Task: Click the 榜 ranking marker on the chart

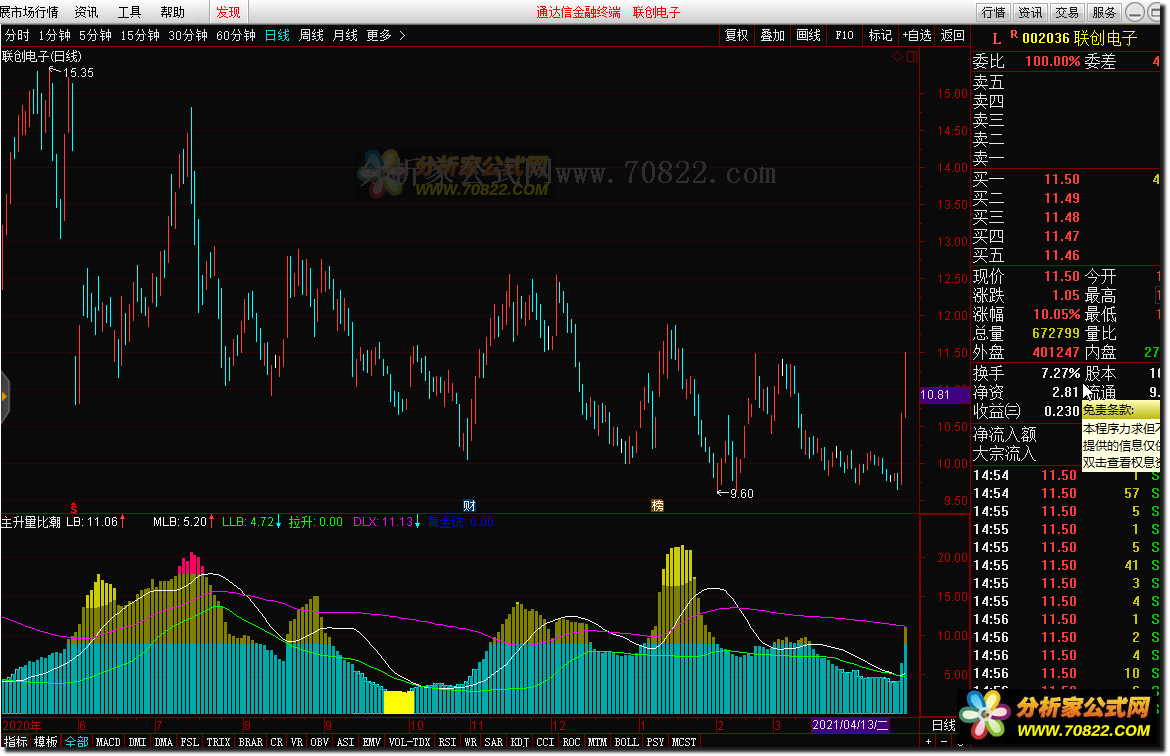Action: [657, 506]
